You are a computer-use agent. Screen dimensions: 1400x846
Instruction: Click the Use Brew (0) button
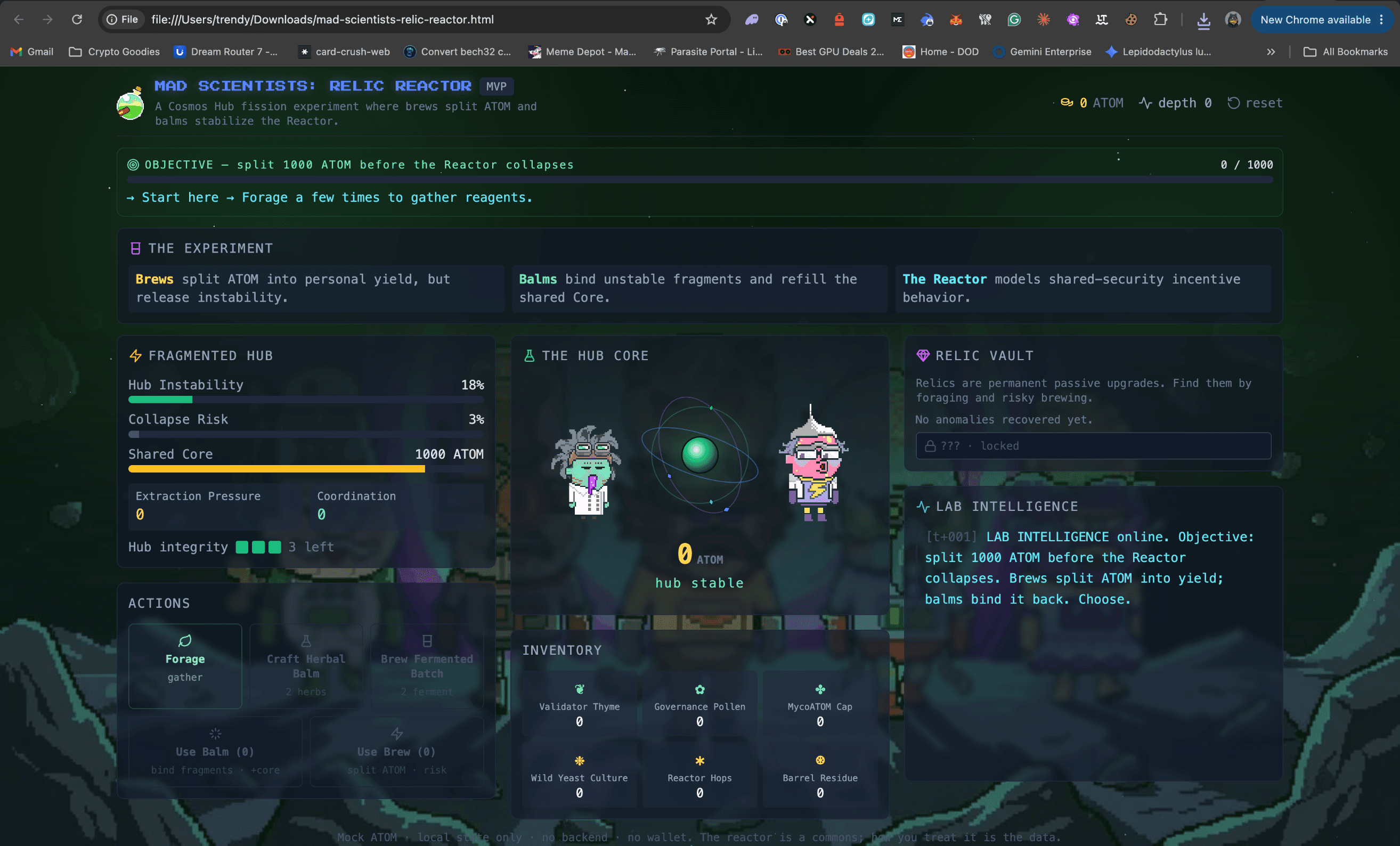coord(396,751)
